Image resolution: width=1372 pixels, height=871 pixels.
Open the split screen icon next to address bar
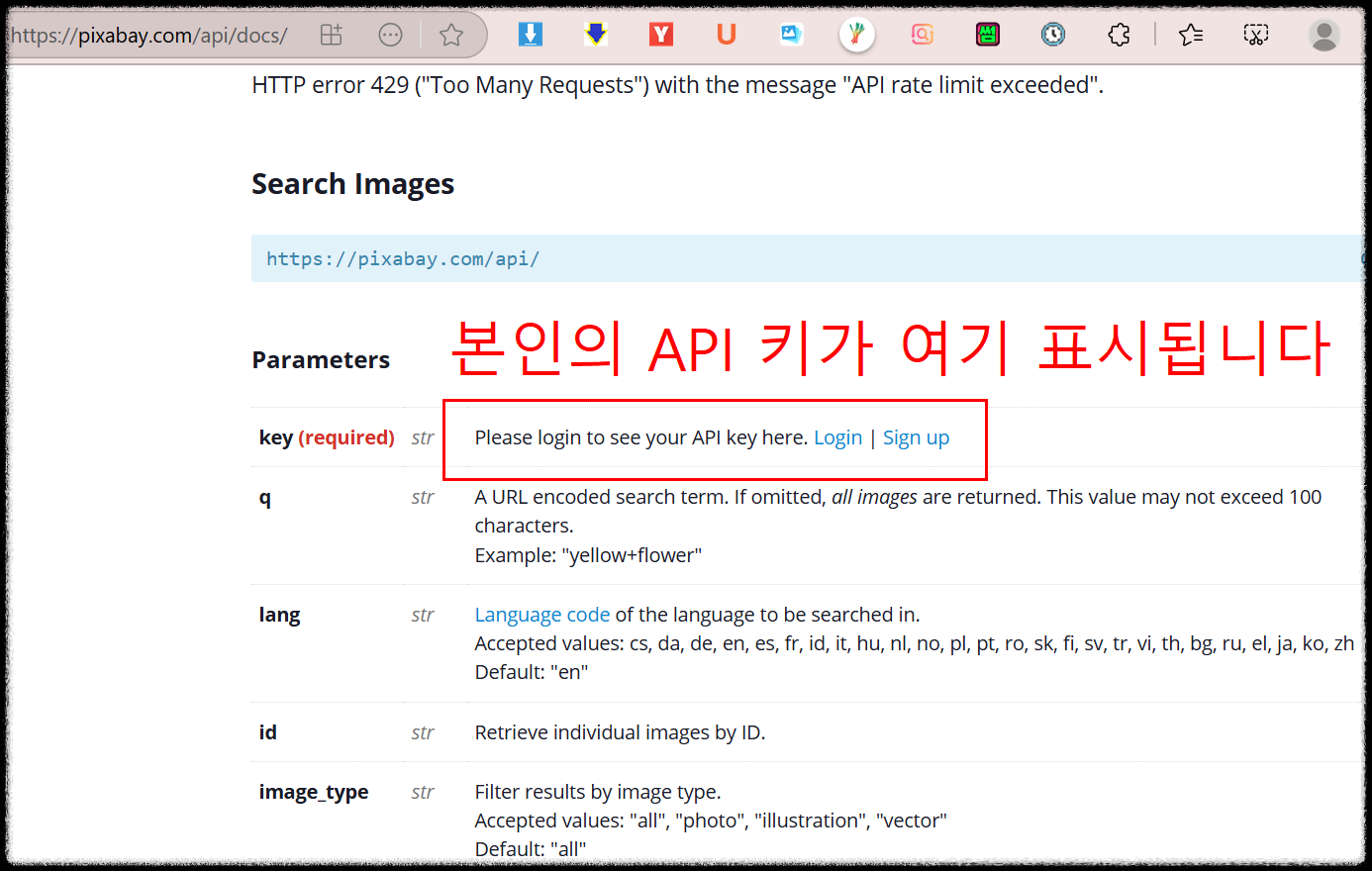(x=332, y=34)
